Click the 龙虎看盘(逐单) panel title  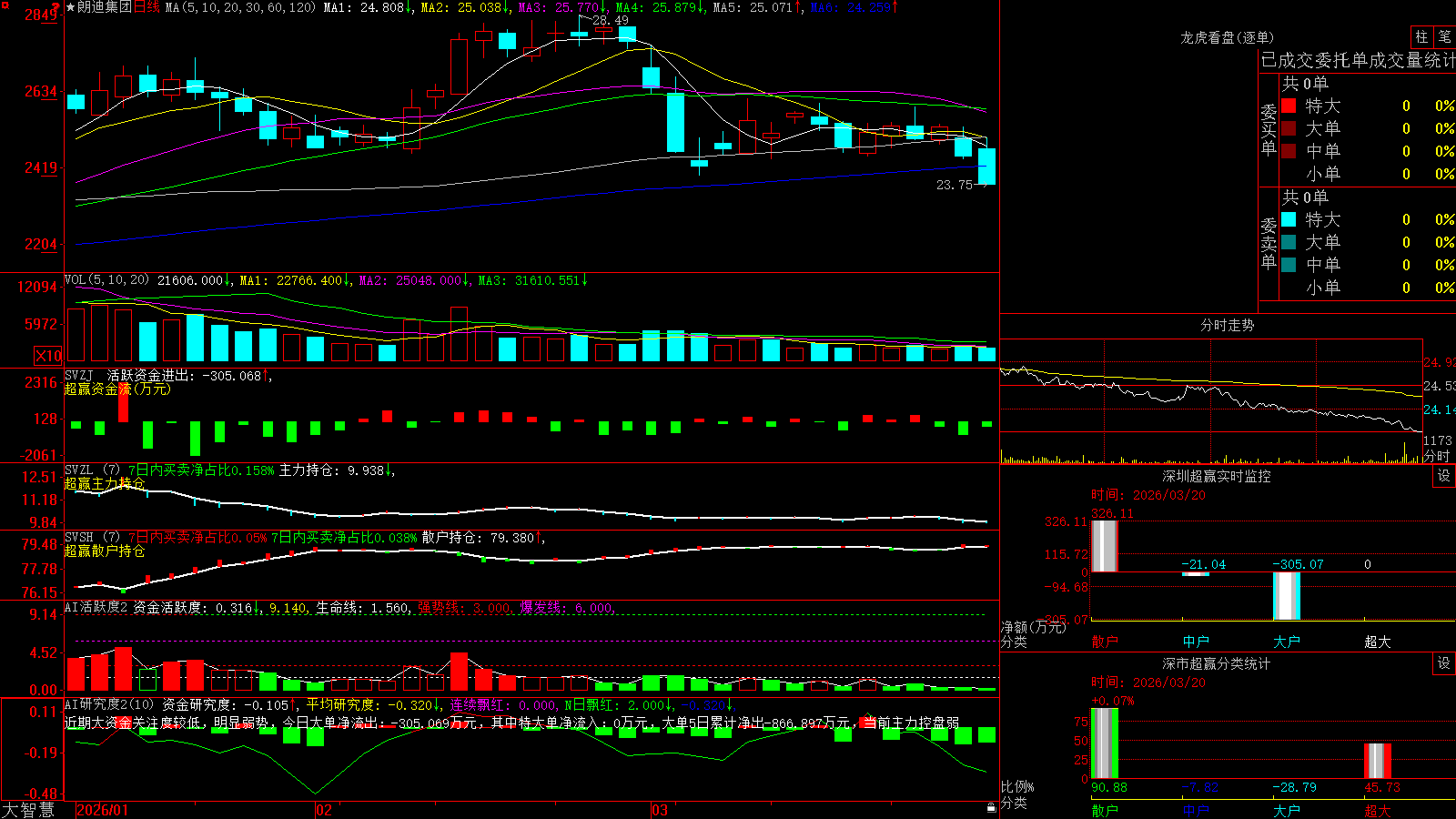pyautogui.click(x=1228, y=37)
